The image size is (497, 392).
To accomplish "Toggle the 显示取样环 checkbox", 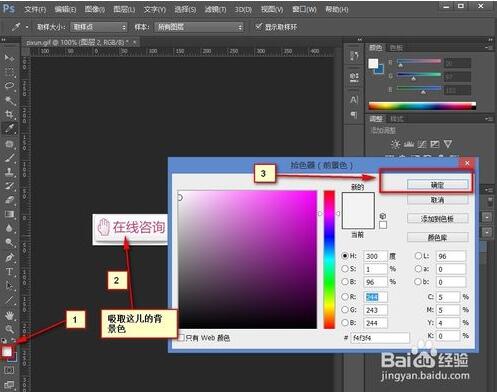I will tap(259, 26).
